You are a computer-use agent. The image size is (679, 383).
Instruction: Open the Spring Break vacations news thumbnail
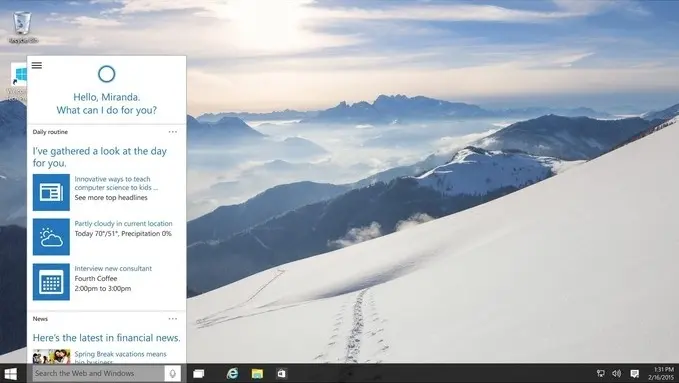pos(51,356)
